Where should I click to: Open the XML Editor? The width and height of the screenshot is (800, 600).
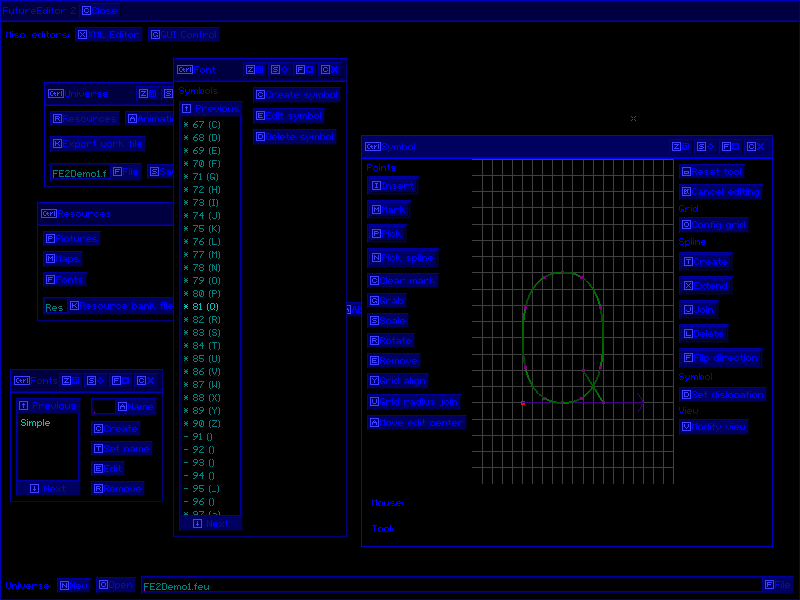pyautogui.click(x=109, y=35)
